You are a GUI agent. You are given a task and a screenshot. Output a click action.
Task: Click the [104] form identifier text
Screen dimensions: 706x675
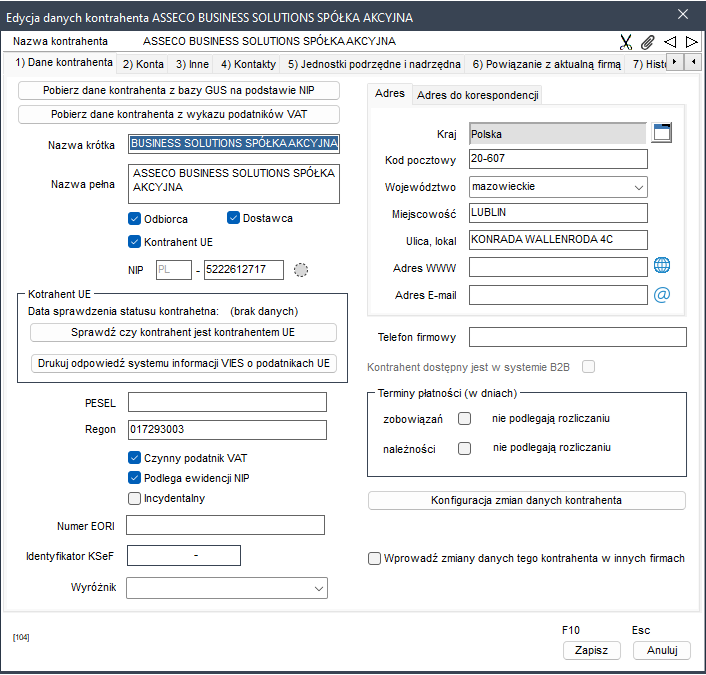click(21, 637)
